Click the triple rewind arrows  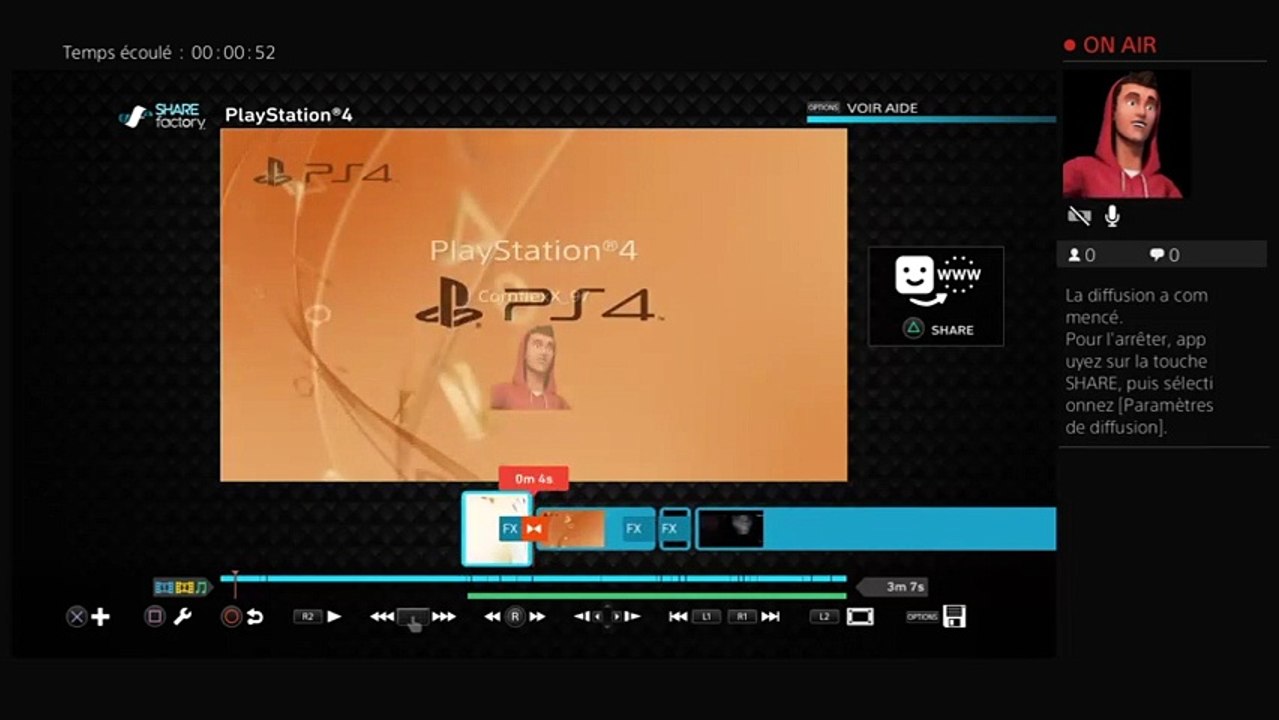pyautogui.click(x=382, y=617)
